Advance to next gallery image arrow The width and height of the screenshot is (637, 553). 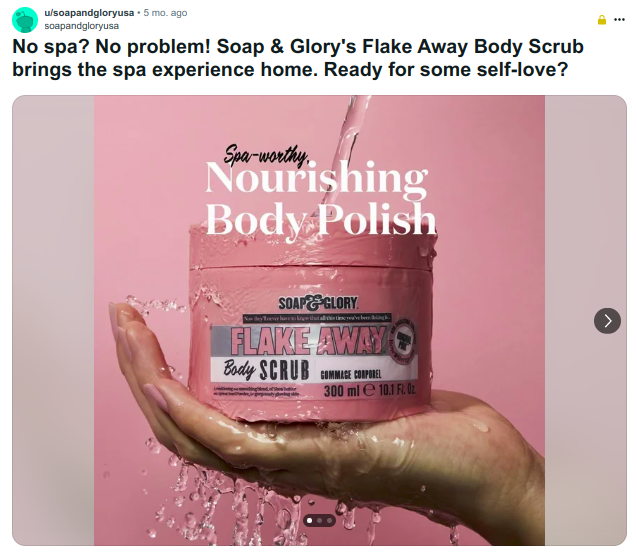(607, 321)
